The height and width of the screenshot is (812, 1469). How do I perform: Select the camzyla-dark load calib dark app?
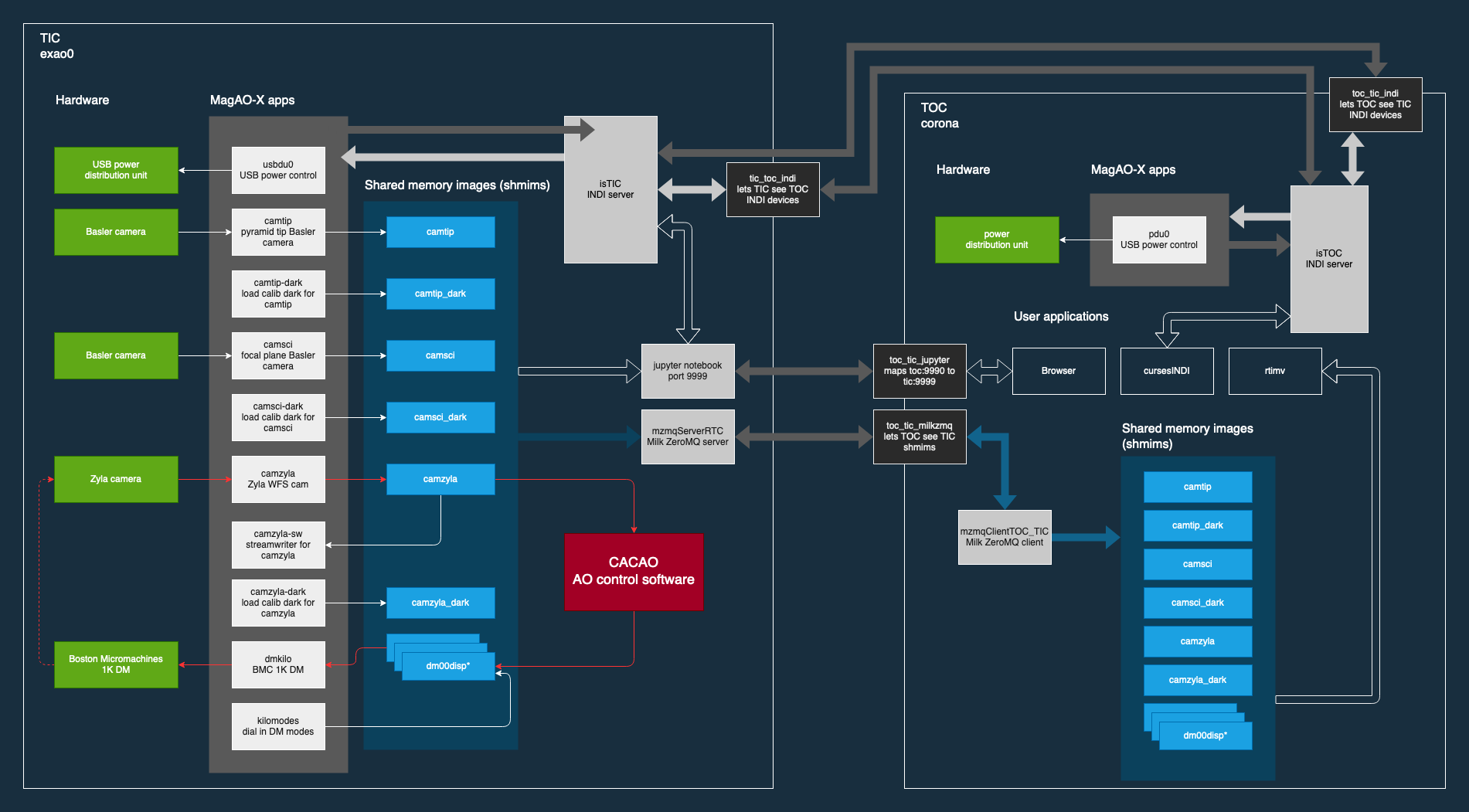point(278,603)
